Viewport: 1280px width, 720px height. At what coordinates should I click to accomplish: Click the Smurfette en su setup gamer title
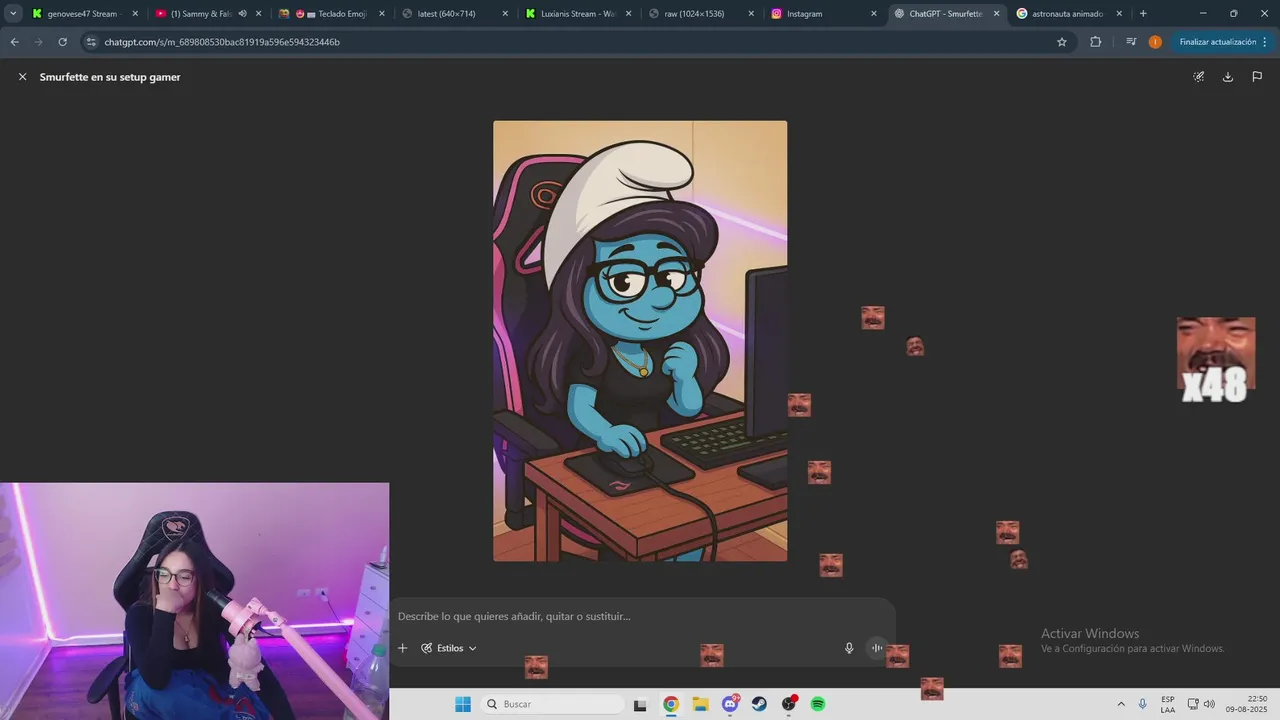110,77
